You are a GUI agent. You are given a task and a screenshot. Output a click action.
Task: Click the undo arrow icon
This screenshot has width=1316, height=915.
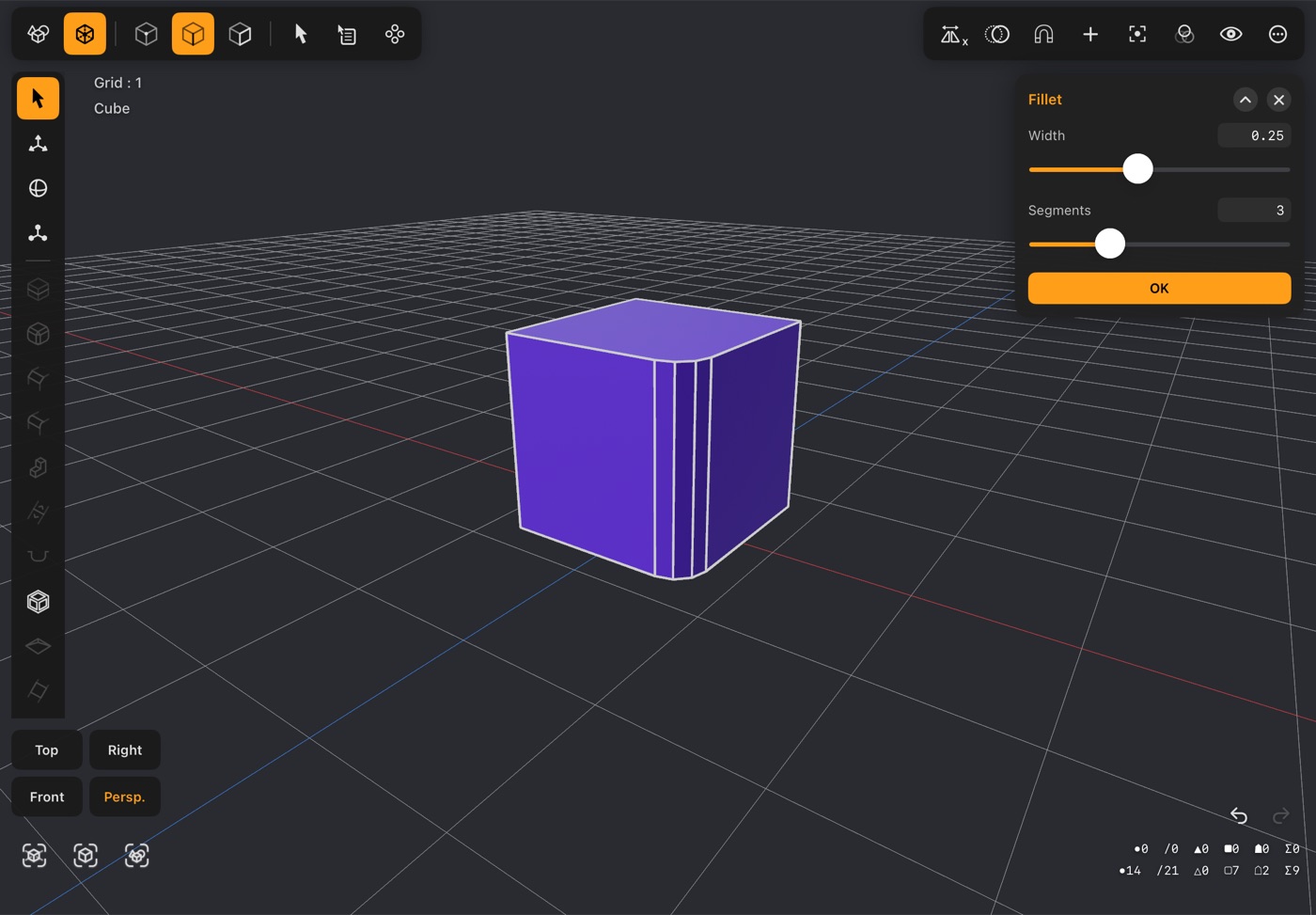point(1238,815)
